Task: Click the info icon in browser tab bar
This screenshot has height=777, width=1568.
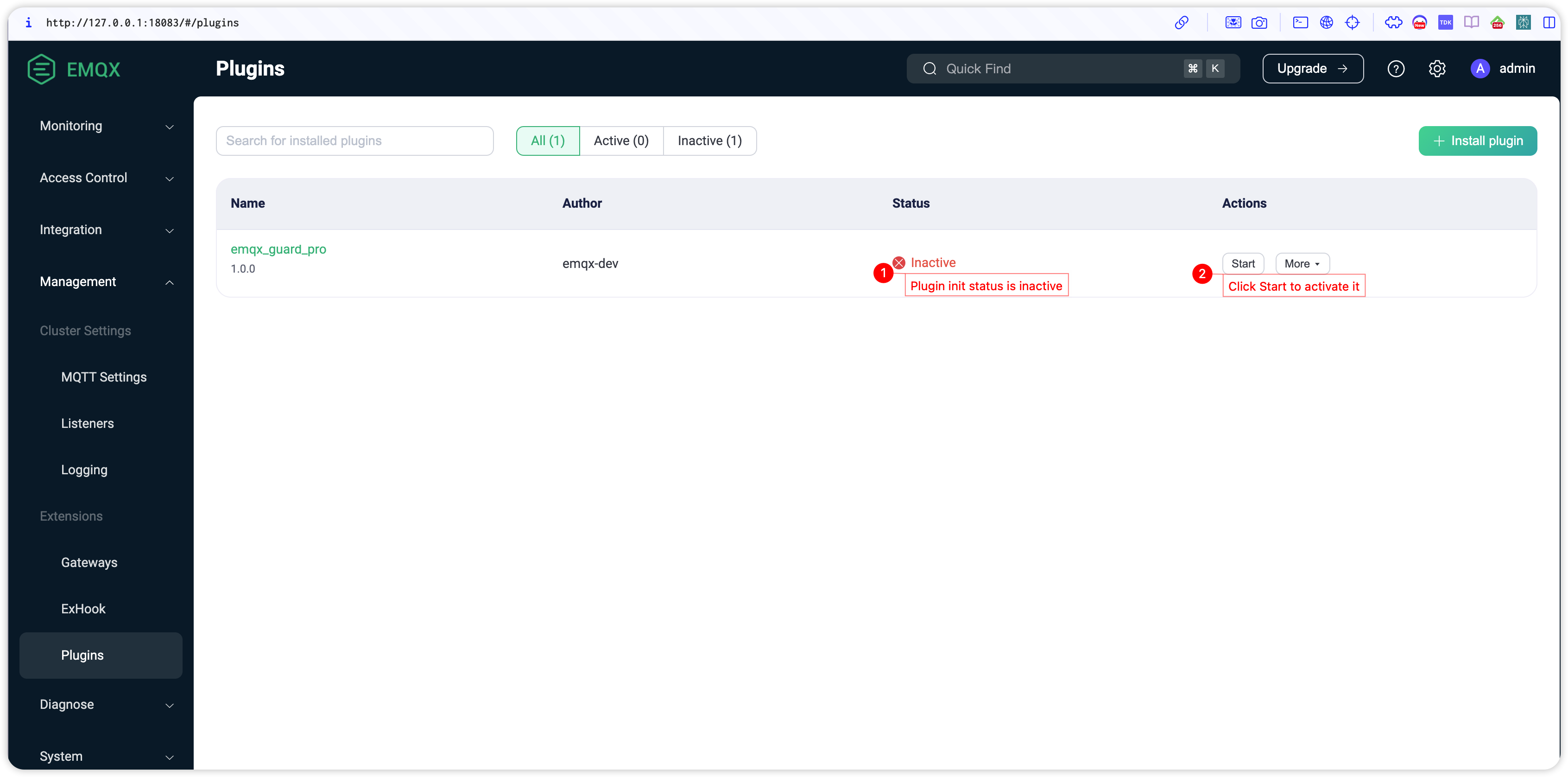Action: (27, 22)
